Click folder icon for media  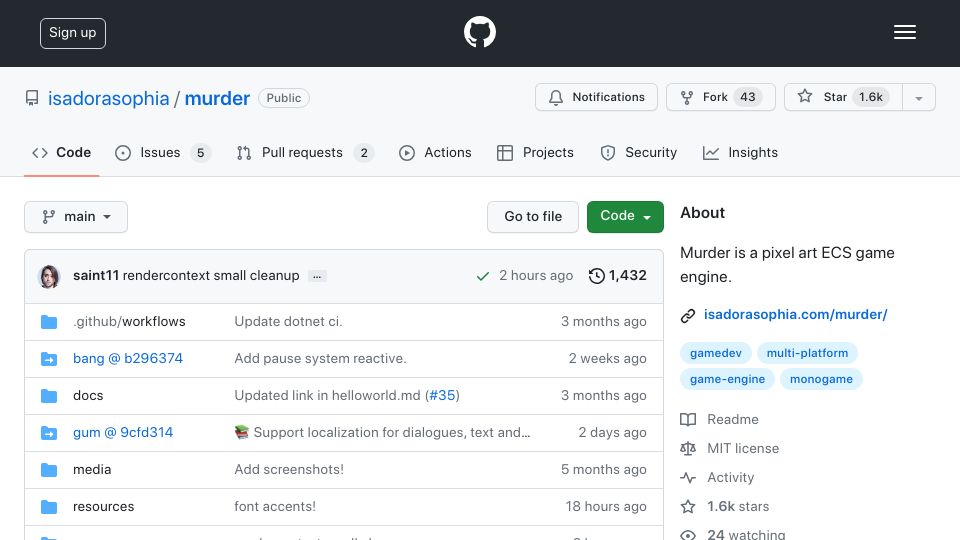coord(49,470)
